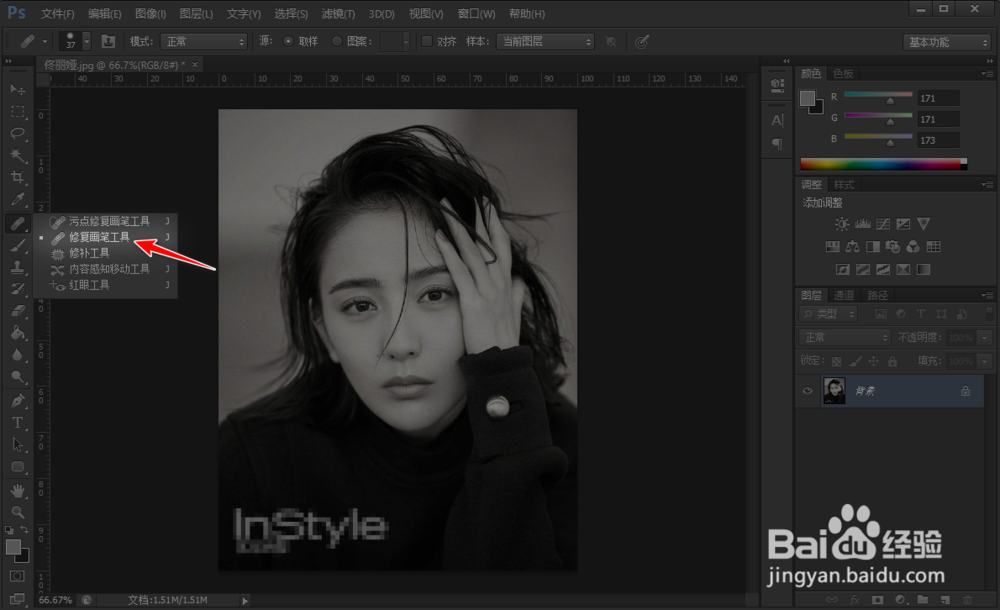Select the Horizontal Type tool
This screenshot has width=1000, height=610.
pos(17,422)
